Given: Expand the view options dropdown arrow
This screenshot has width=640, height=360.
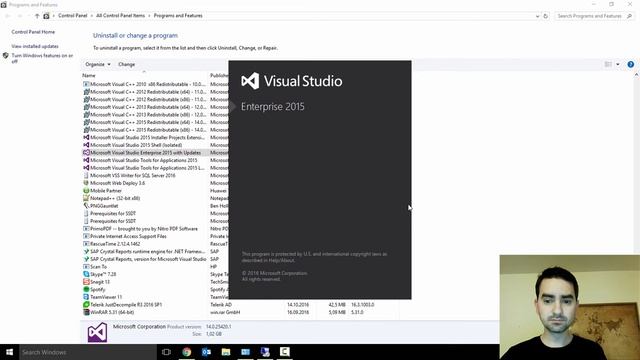Looking at the screenshot, I should [618, 64].
